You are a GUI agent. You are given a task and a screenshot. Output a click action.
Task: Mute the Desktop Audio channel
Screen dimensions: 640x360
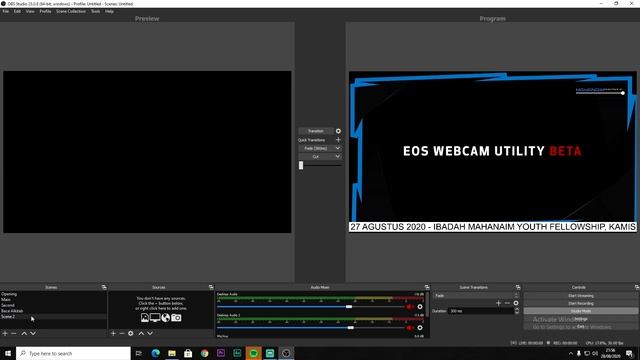point(409,307)
